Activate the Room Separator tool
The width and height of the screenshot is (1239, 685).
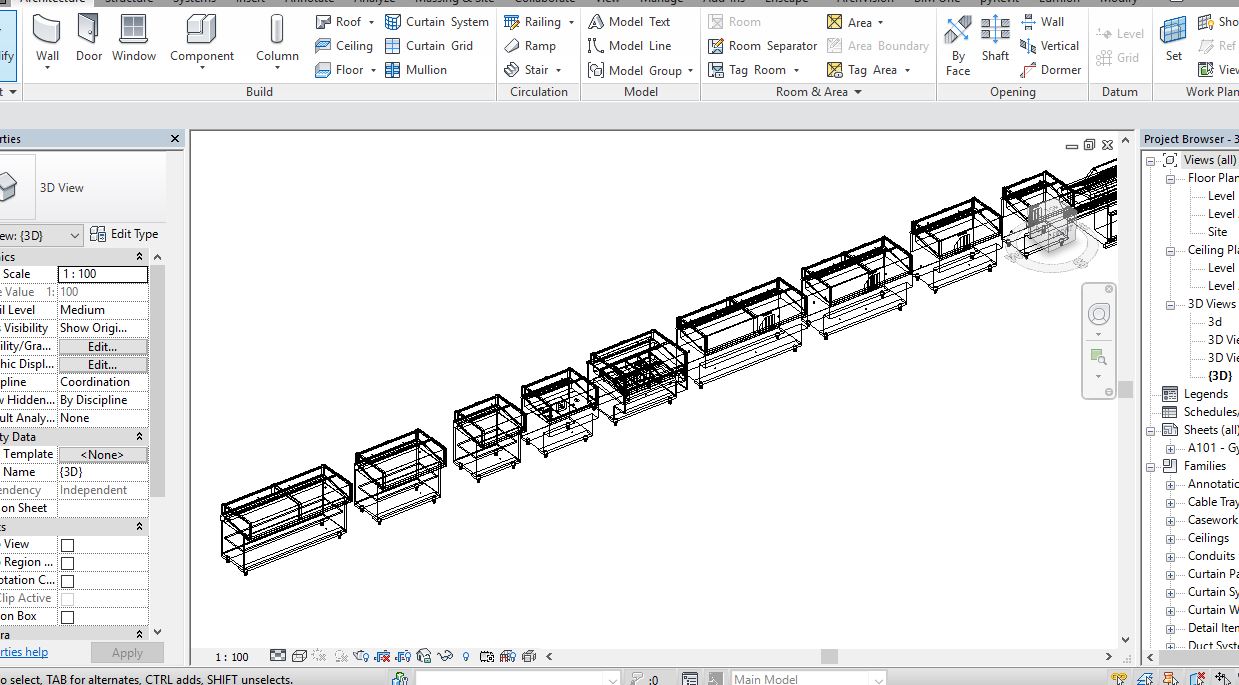[x=763, y=46]
